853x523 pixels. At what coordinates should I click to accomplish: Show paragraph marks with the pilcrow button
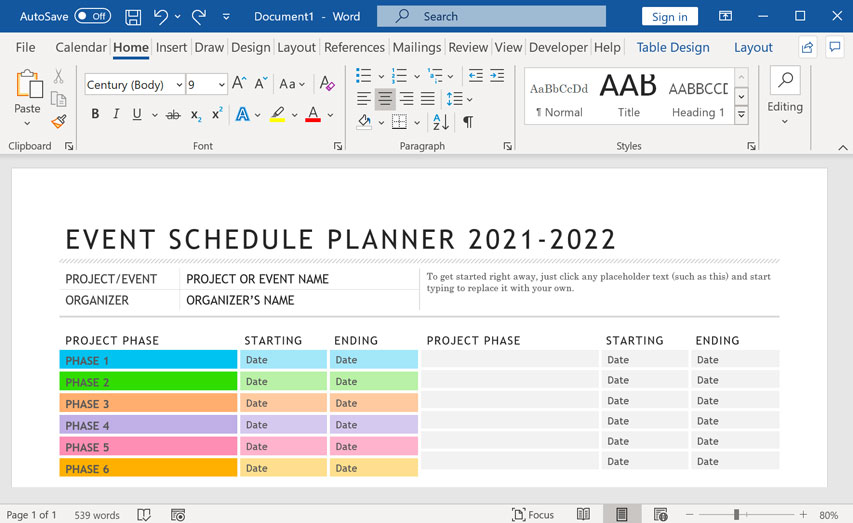click(x=467, y=122)
